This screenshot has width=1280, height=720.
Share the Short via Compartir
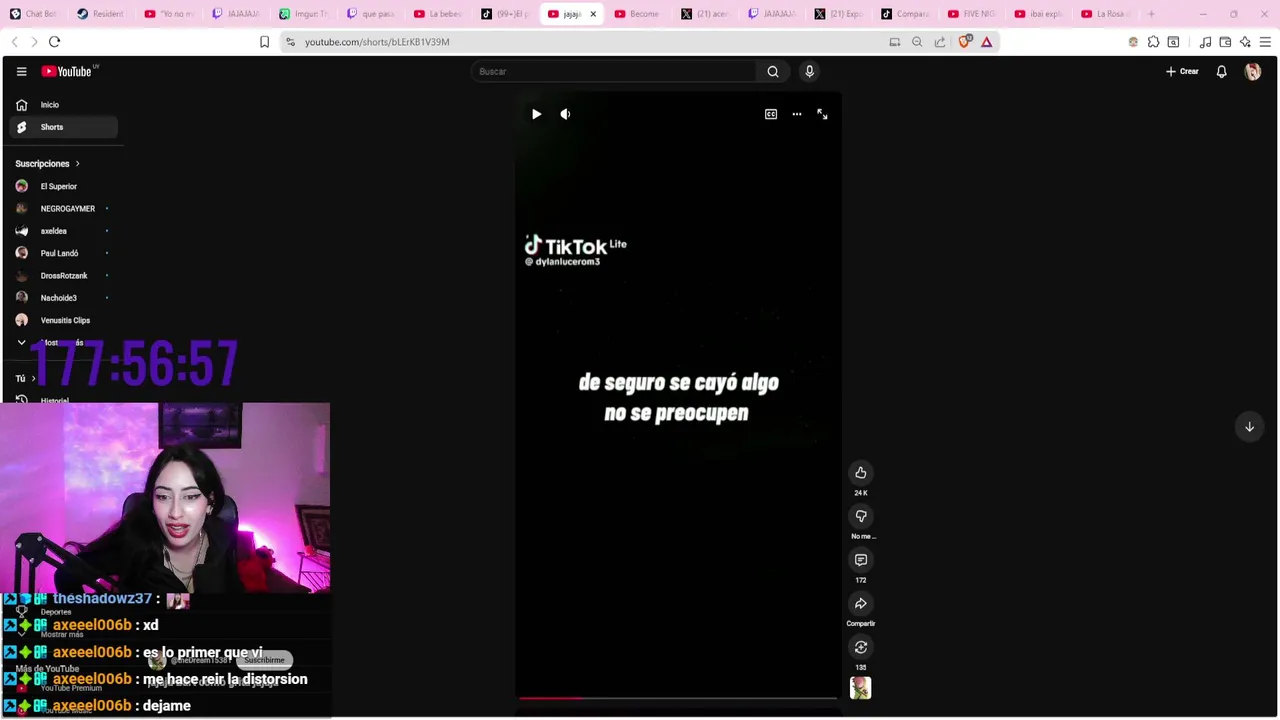[861, 603]
